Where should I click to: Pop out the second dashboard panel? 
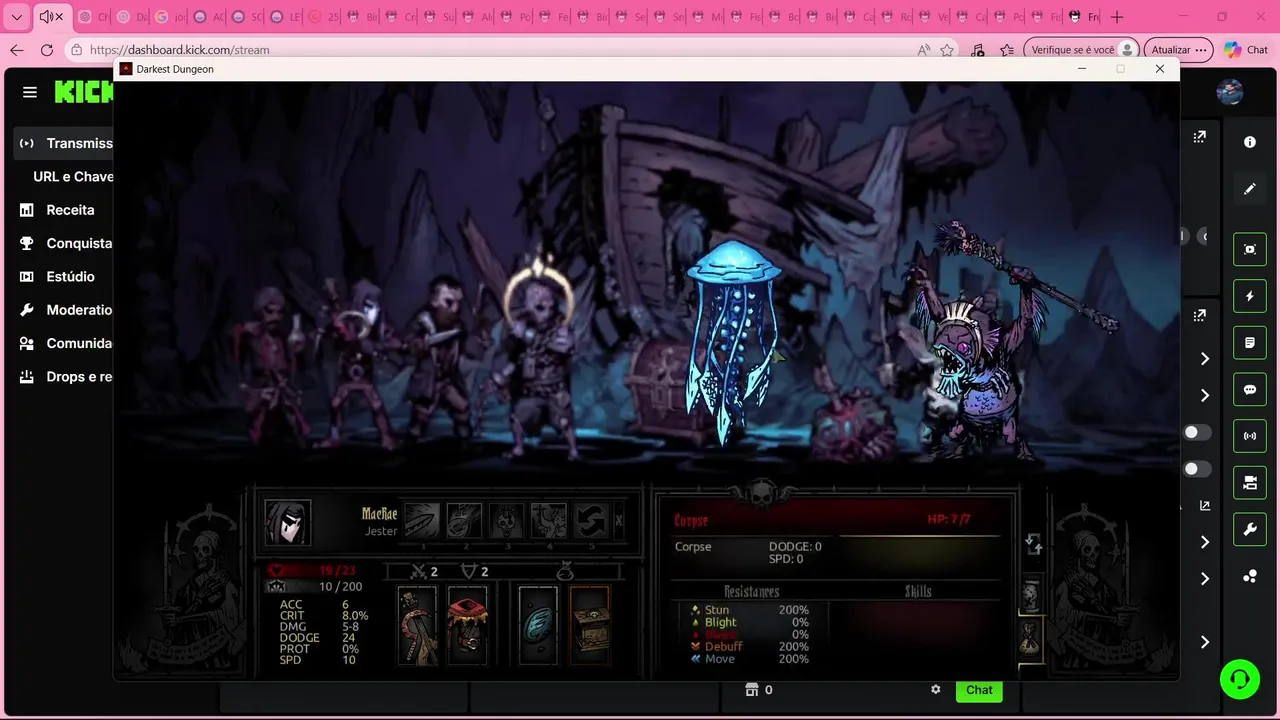coord(1199,315)
